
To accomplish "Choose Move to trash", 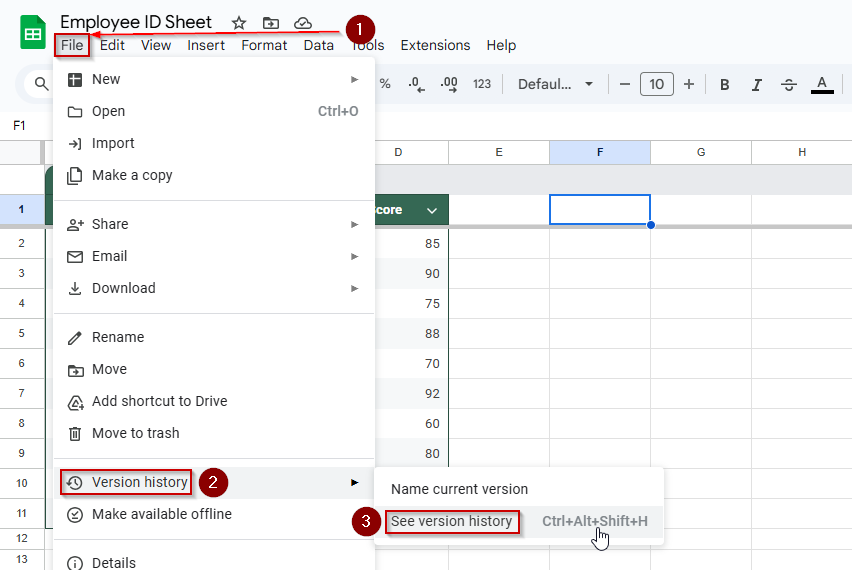I will 214,434.
